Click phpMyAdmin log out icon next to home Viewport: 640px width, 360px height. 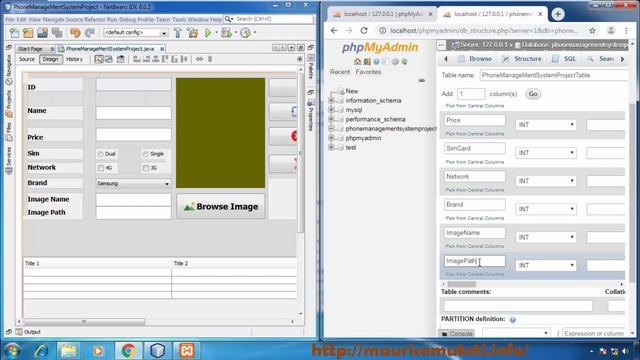(x=367, y=62)
